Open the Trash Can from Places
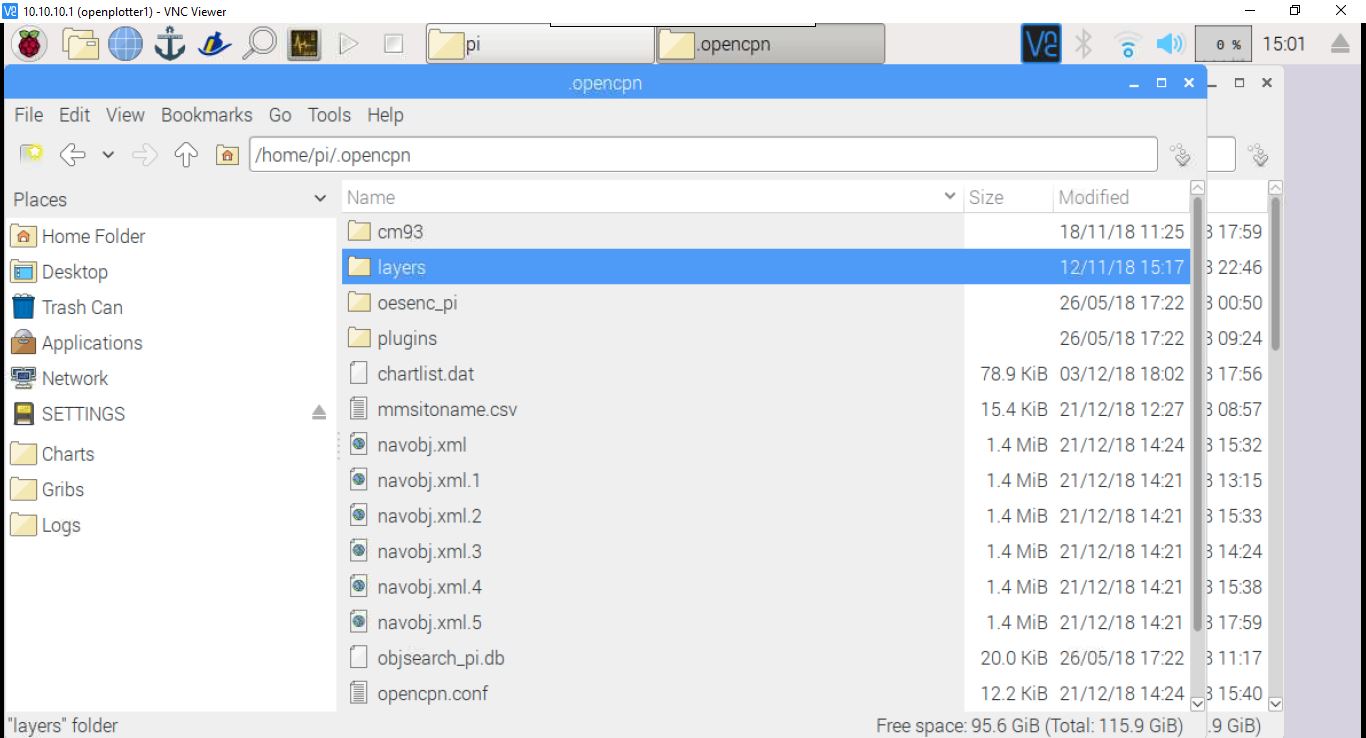This screenshot has height=738, width=1366. pos(81,307)
